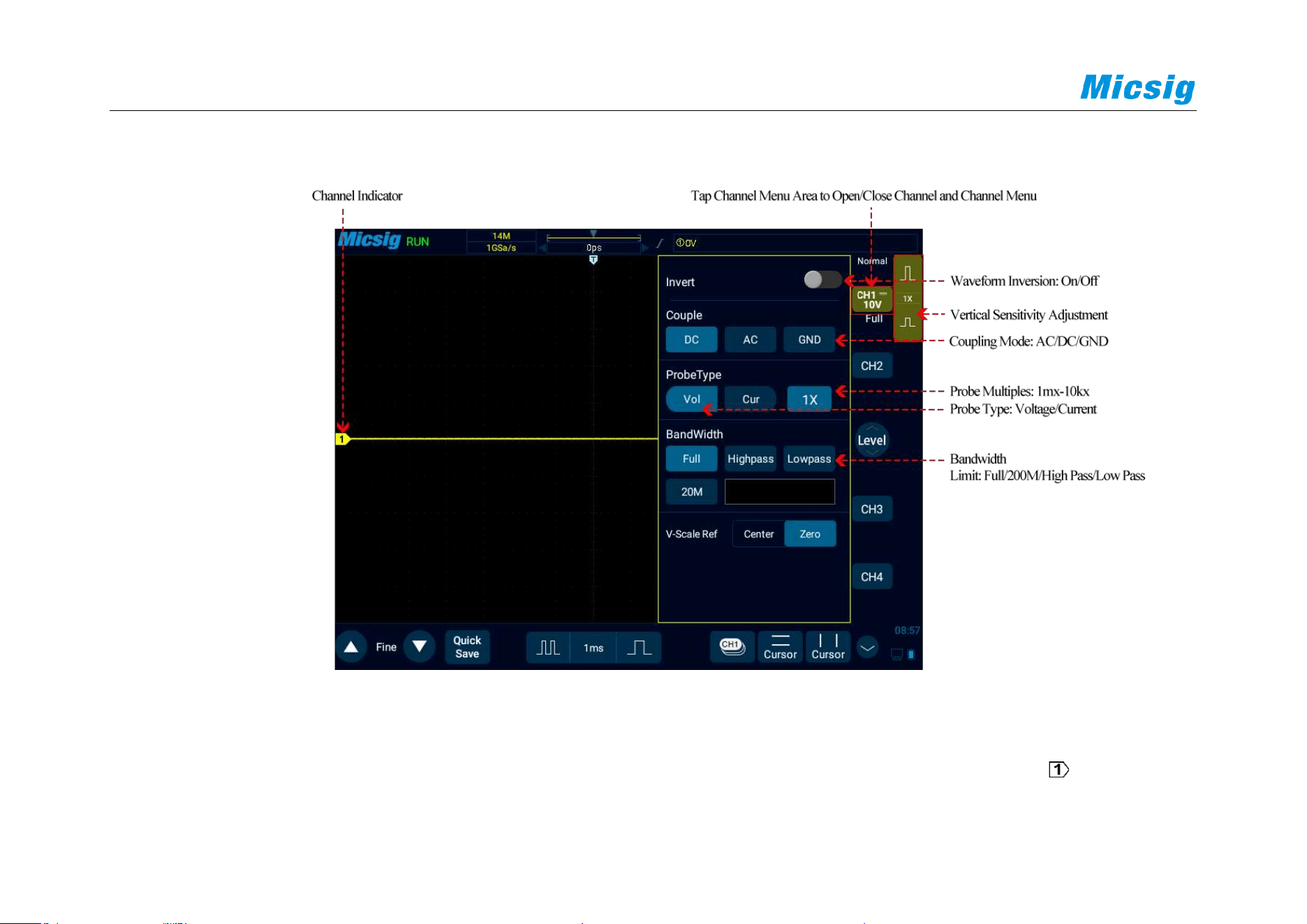Click the down triangle fine-adjust button
Viewport: 1307px width, 924px height.
pyautogui.click(x=420, y=647)
